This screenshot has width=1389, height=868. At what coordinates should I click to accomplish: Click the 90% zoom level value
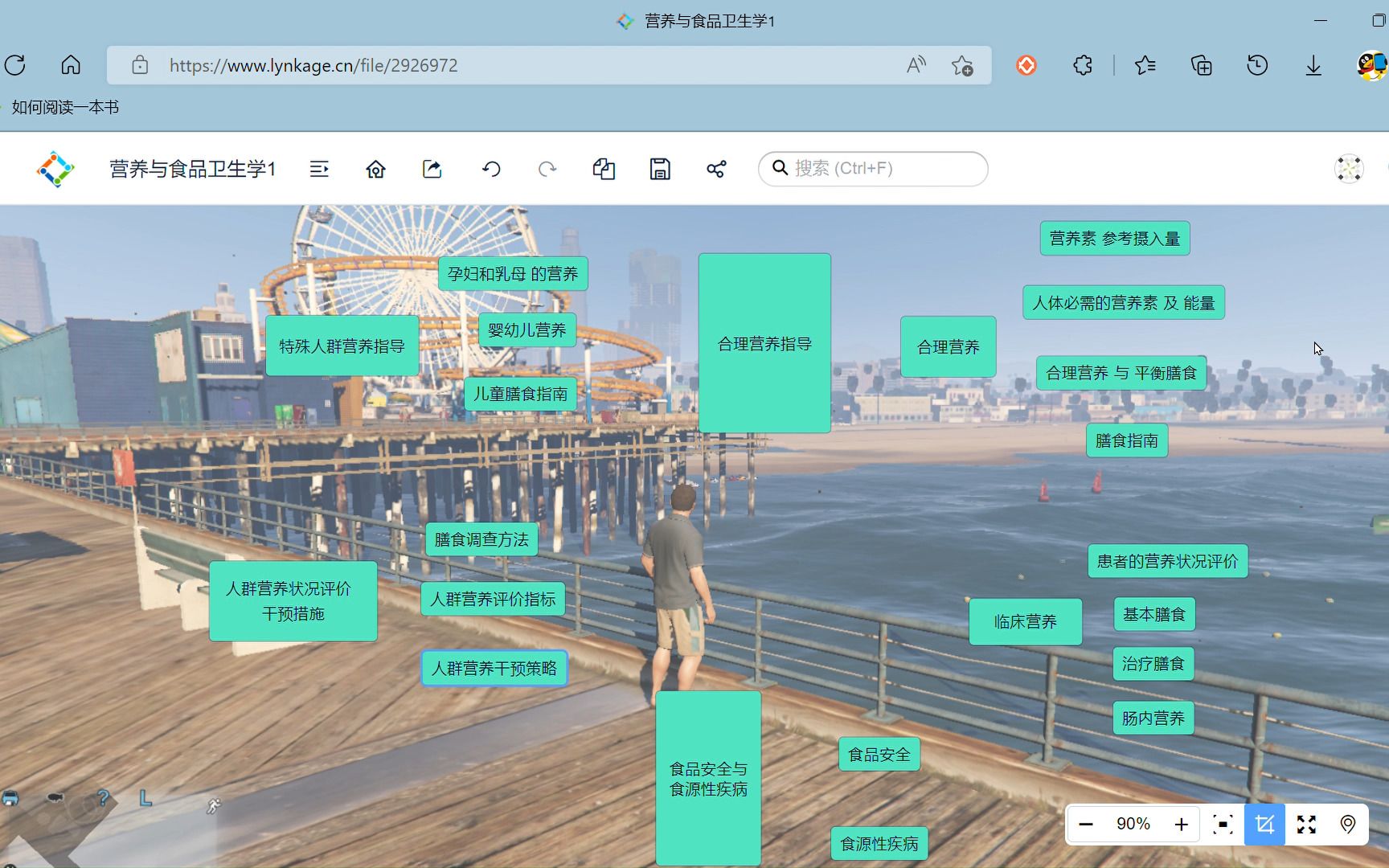pos(1133,824)
